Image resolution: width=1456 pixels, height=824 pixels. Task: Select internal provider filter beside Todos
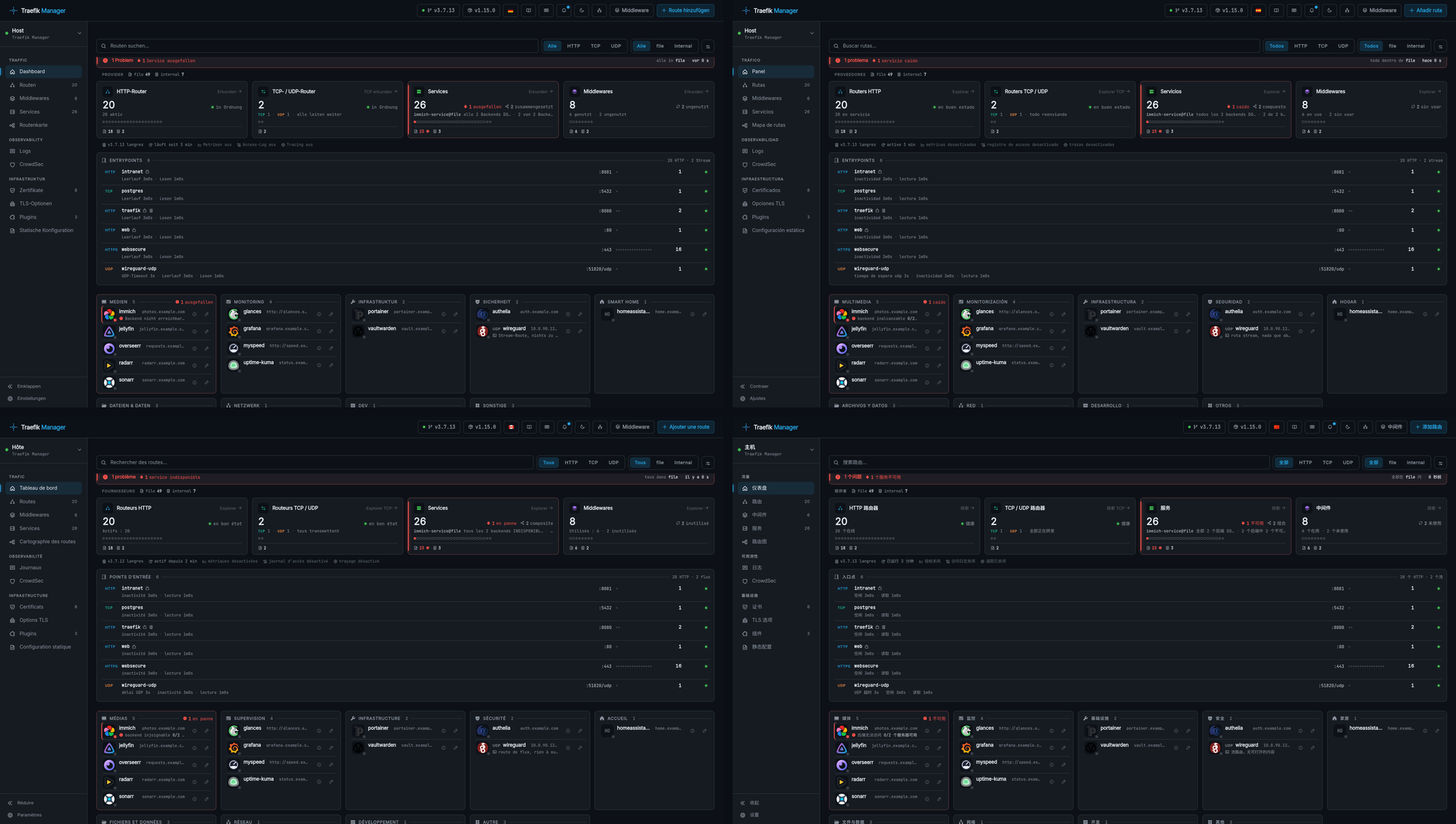(1416, 46)
